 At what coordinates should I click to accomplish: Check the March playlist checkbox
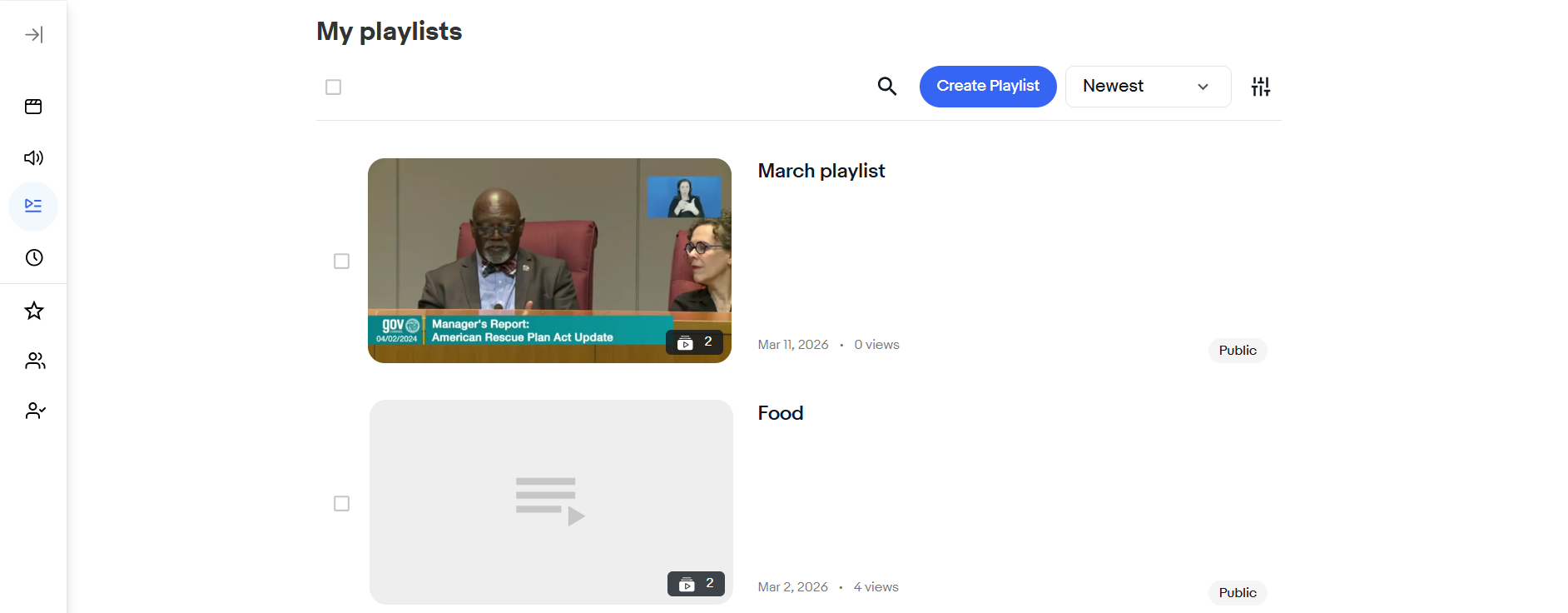click(x=341, y=261)
